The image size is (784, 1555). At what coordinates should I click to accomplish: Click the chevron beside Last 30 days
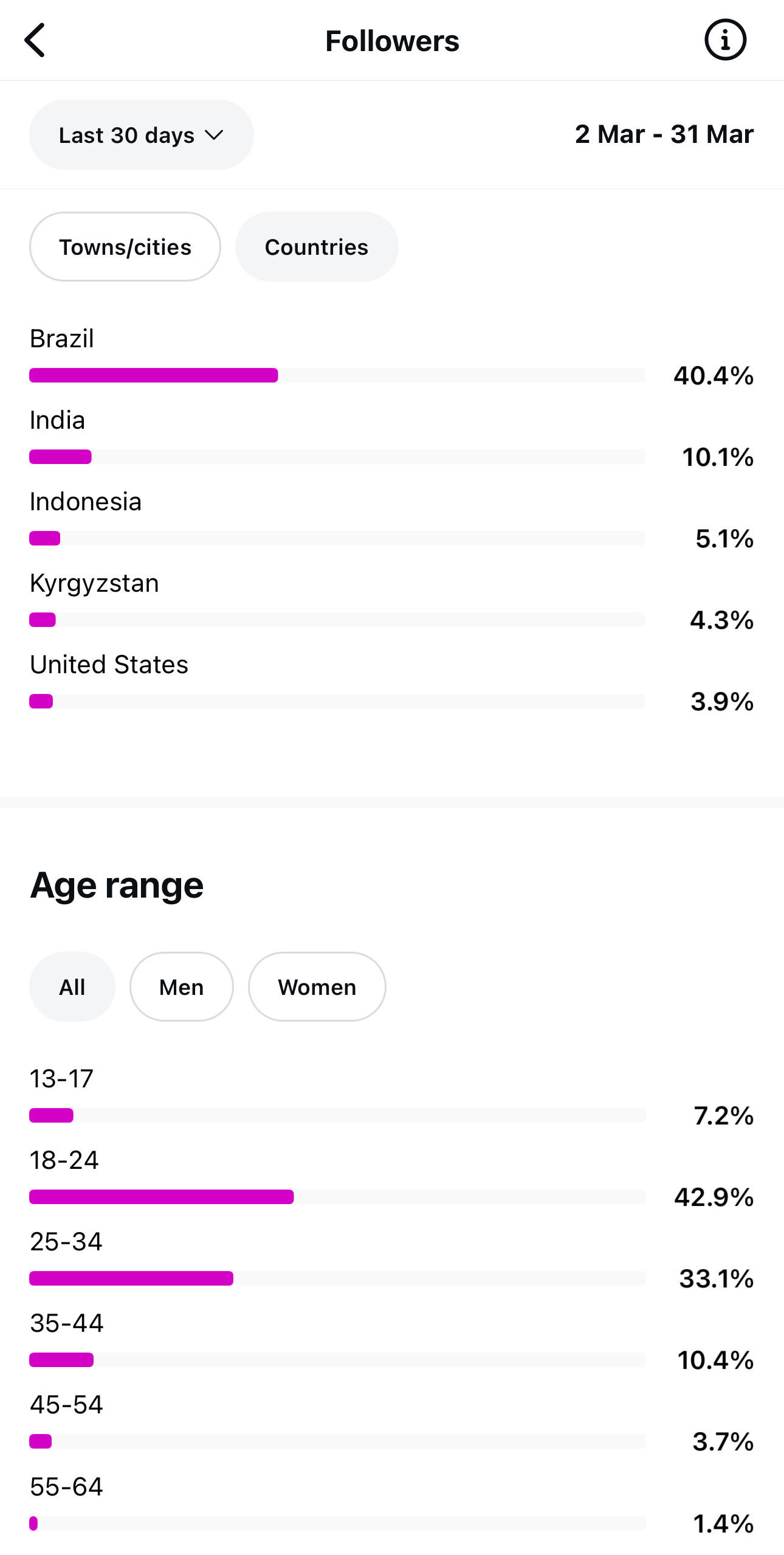(214, 135)
